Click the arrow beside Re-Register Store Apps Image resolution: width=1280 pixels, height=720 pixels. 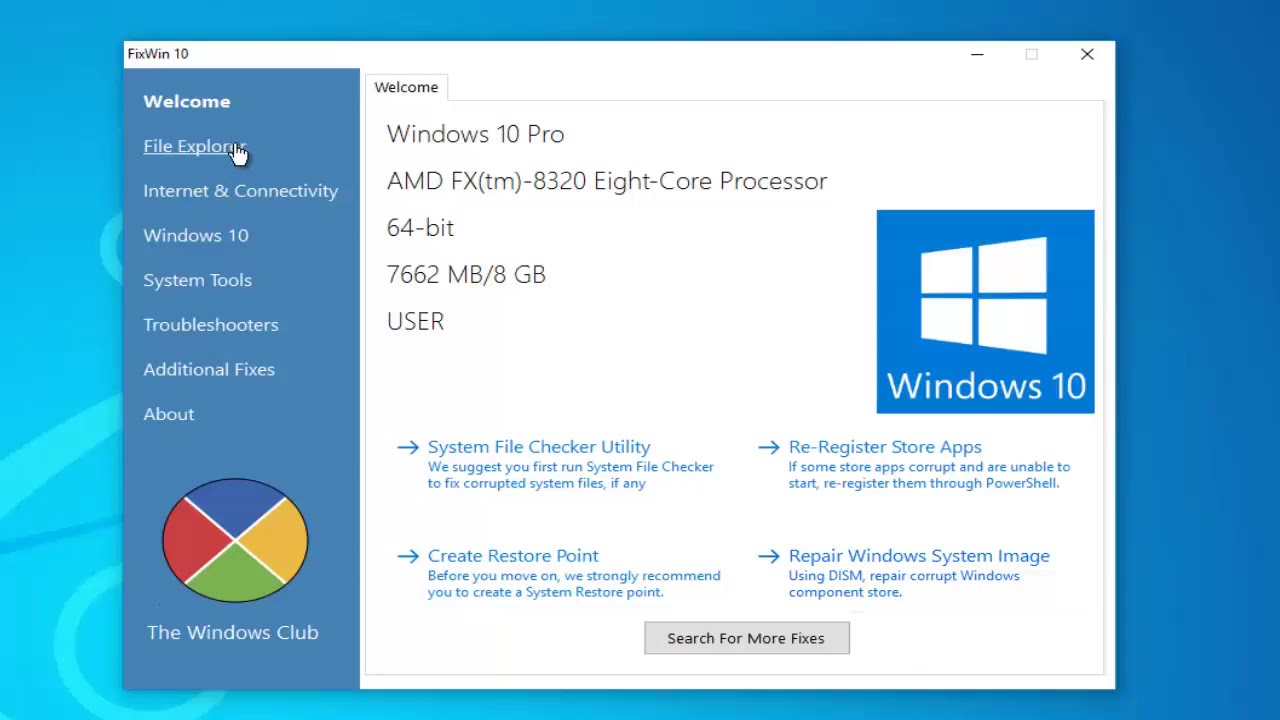pyautogui.click(x=768, y=447)
